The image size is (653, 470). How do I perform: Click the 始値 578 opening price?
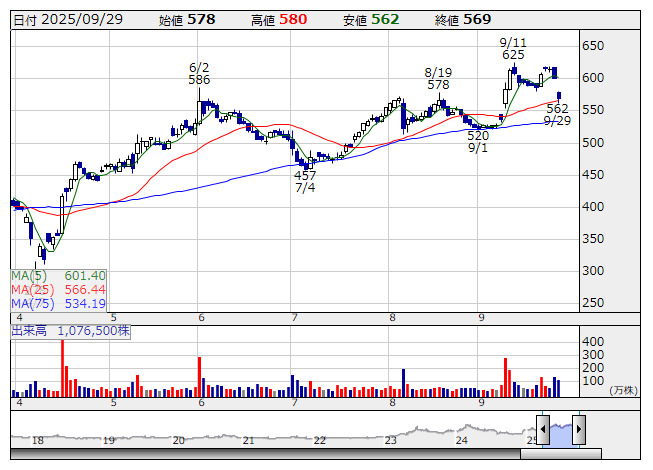[187, 20]
